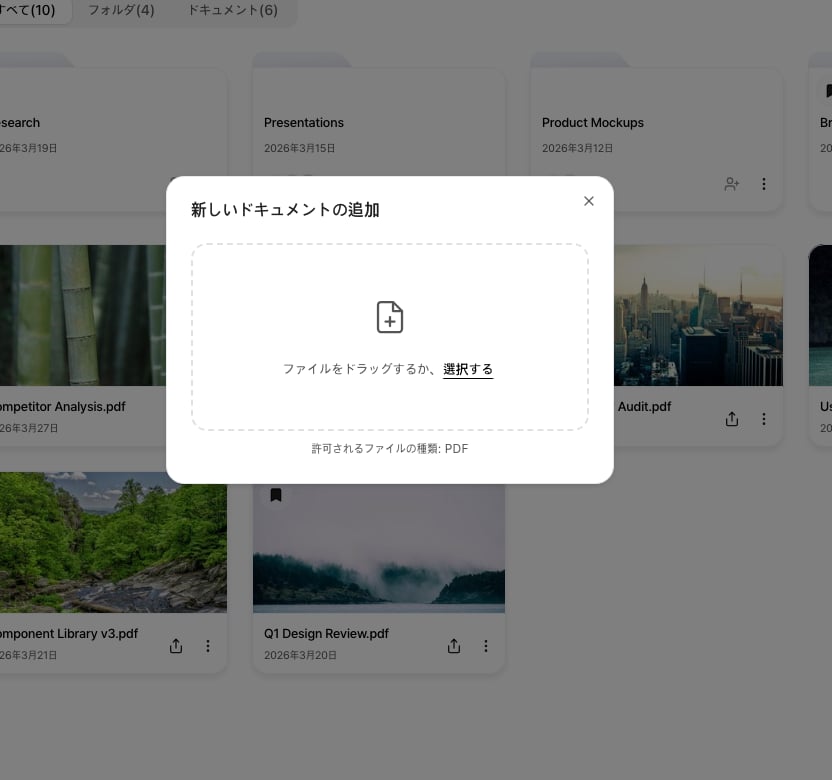Select the Component Library v3.pdf file name
This screenshot has width=832, height=780.
pos(69,634)
